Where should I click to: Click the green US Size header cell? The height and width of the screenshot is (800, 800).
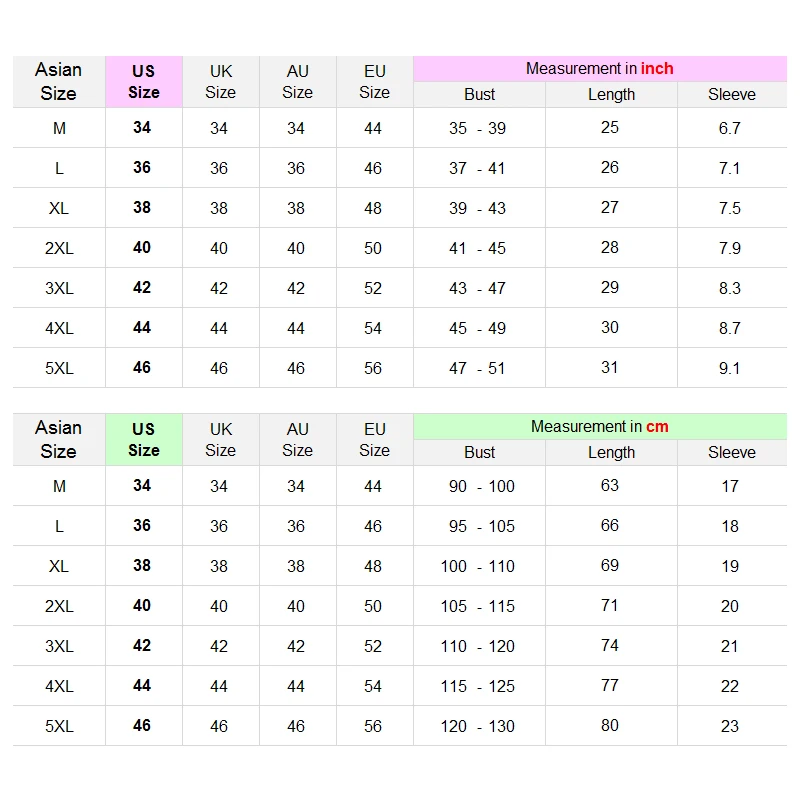(143, 439)
